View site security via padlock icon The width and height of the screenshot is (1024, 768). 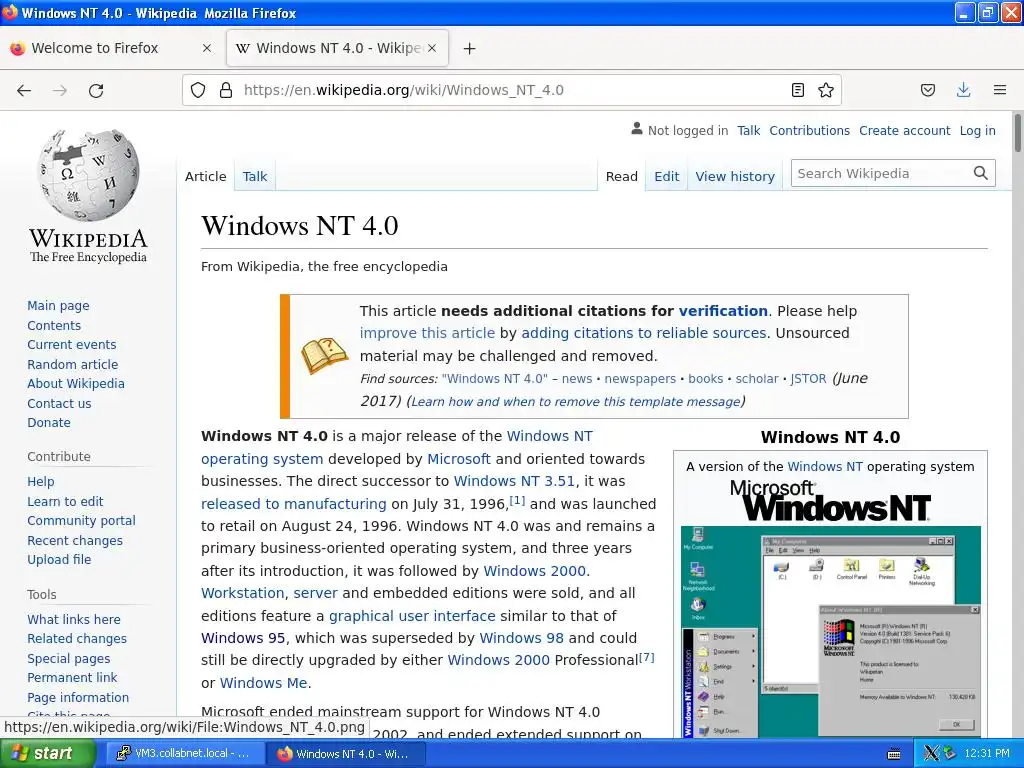pos(226,90)
